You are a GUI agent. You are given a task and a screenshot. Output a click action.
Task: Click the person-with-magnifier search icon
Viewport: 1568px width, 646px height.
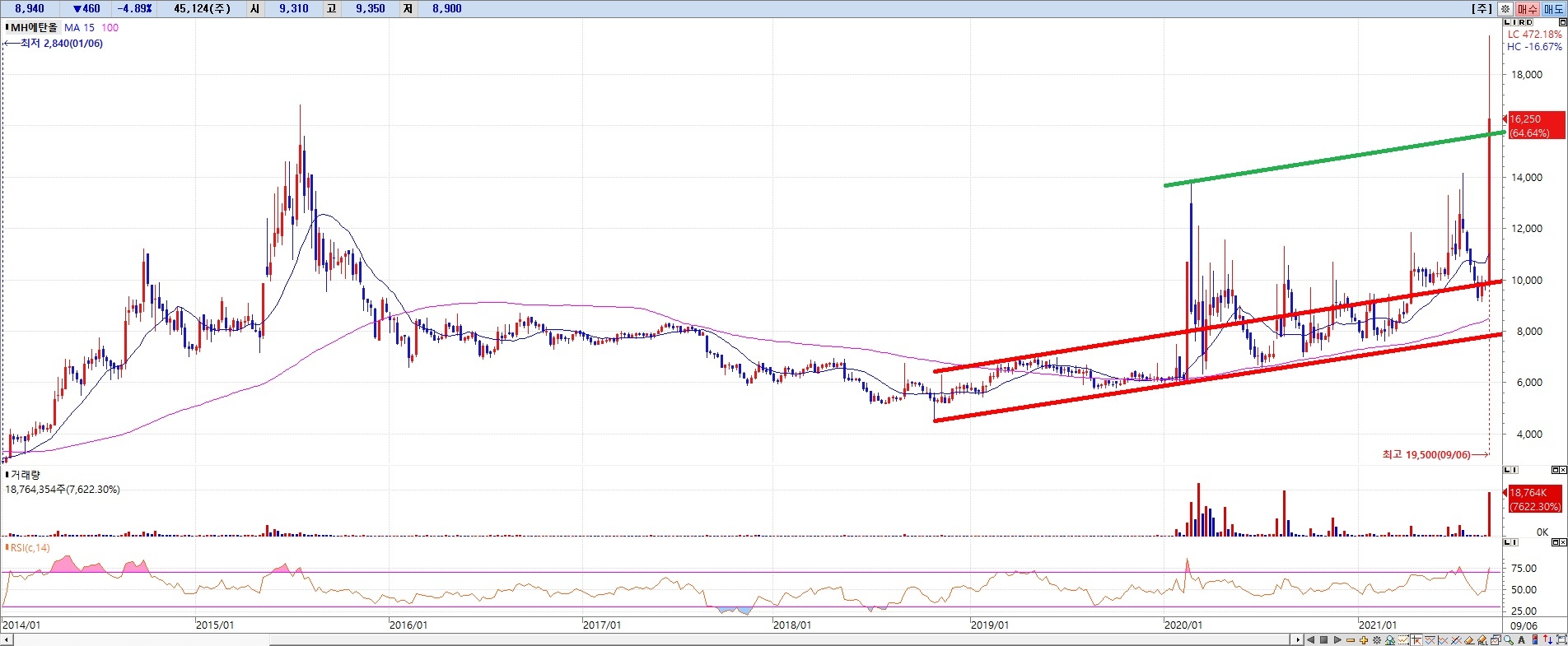(1390, 639)
